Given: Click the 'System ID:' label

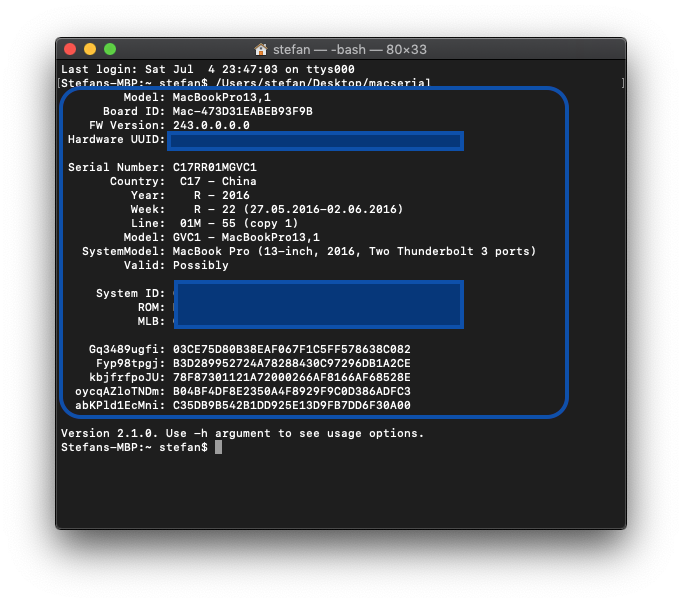Looking at the screenshot, I should pyautogui.click(x=130, y=293).
